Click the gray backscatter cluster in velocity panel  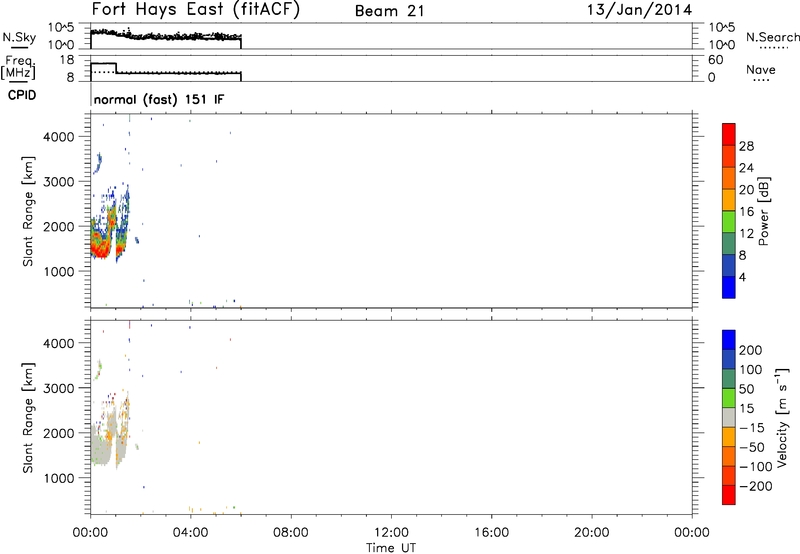tap(102, 446)
